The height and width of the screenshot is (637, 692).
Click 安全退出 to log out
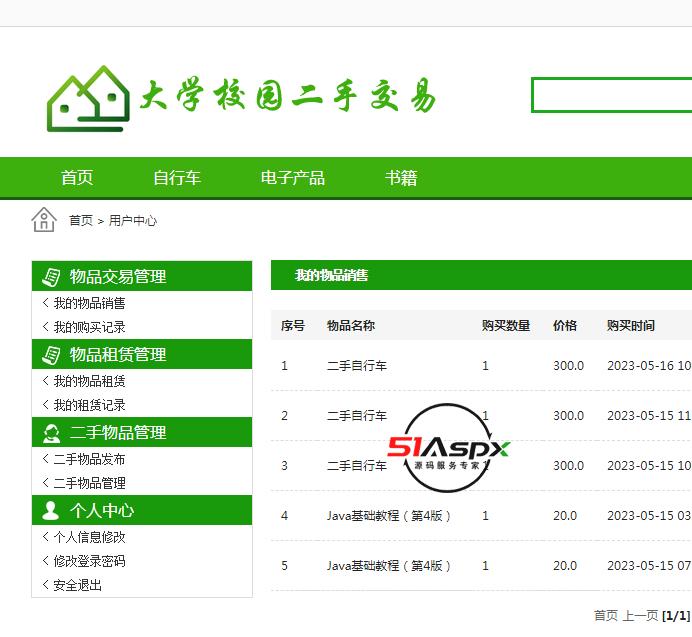pos(78,585)
